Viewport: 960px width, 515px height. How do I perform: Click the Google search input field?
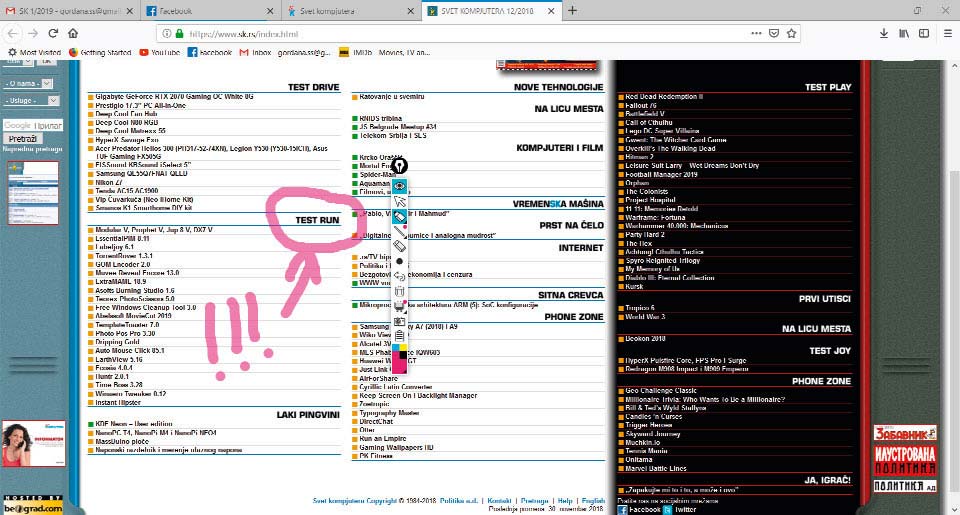(x=32, y=126)
